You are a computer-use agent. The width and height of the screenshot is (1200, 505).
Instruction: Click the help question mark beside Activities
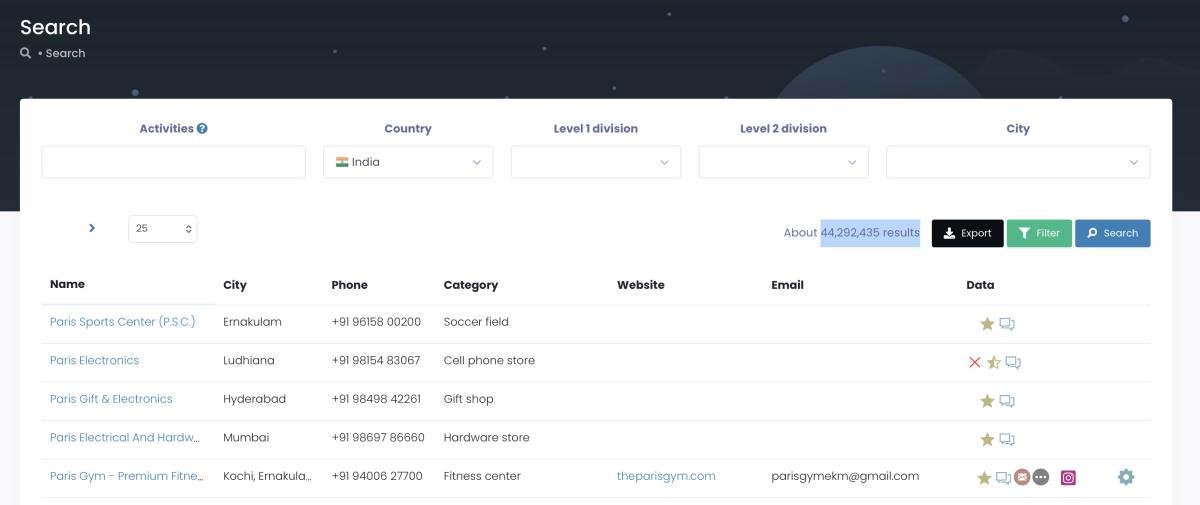pos(202,129)
